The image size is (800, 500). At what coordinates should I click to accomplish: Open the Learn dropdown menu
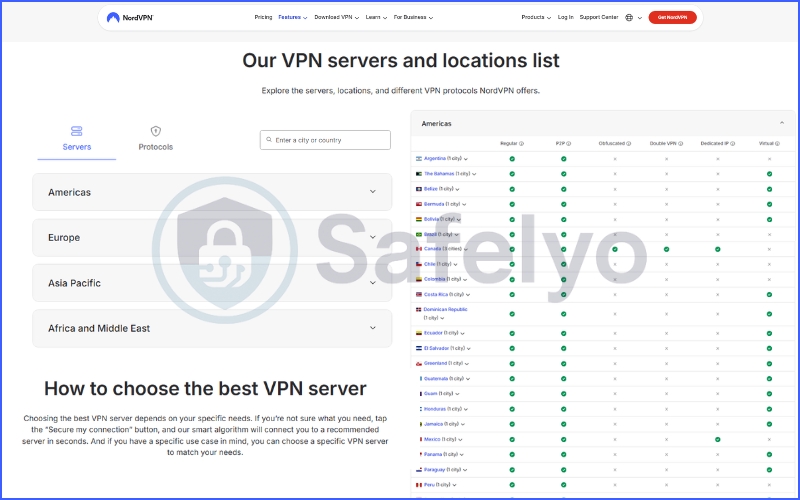point(376,17)
